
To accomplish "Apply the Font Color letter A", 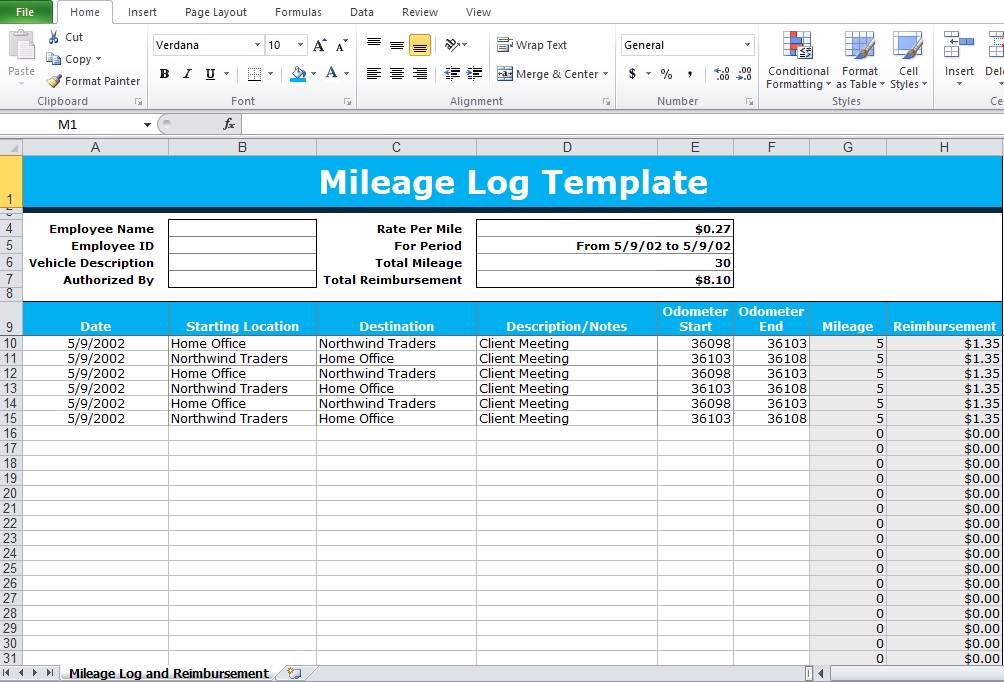I will (331, 73).
